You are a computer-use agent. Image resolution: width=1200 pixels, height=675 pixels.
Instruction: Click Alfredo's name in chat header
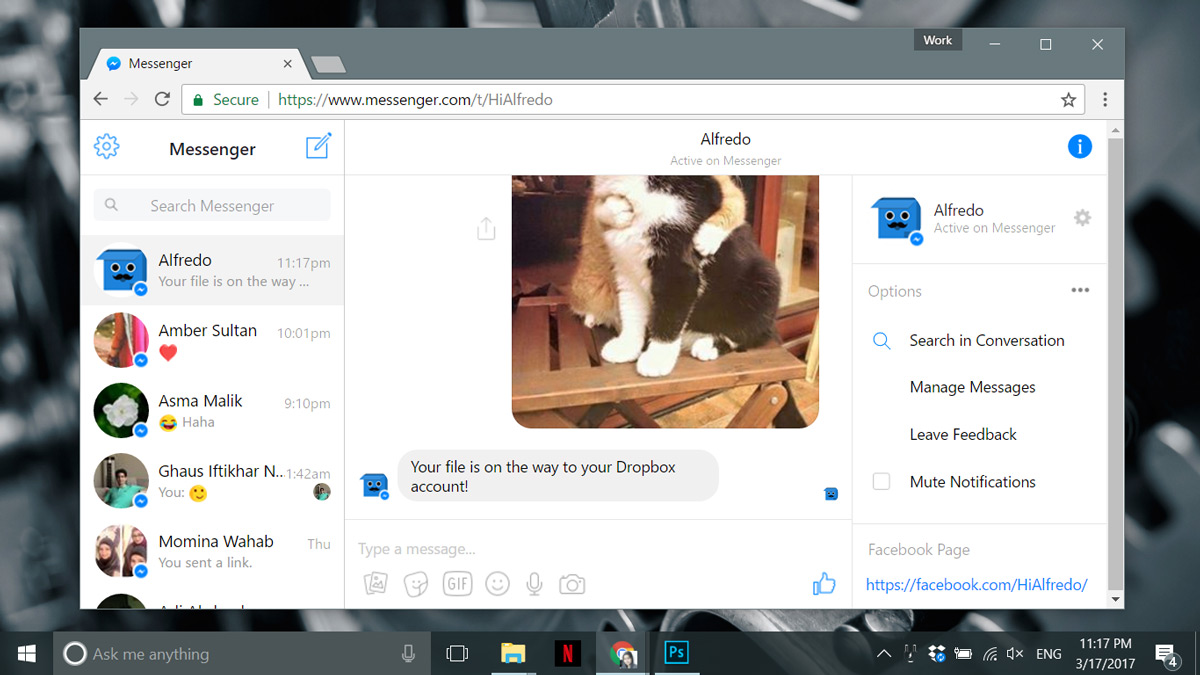[x=725, y=139]
